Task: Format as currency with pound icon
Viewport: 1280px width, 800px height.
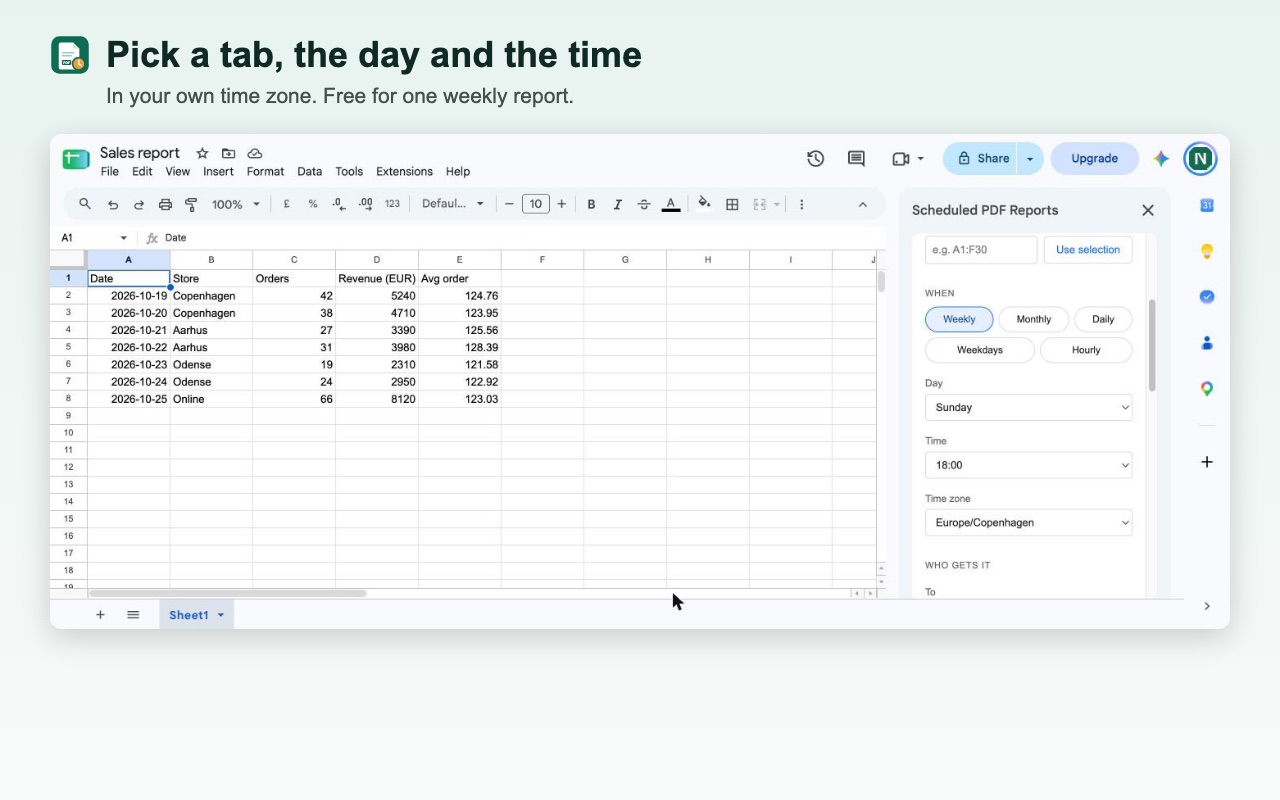Action: pos(287,204)
